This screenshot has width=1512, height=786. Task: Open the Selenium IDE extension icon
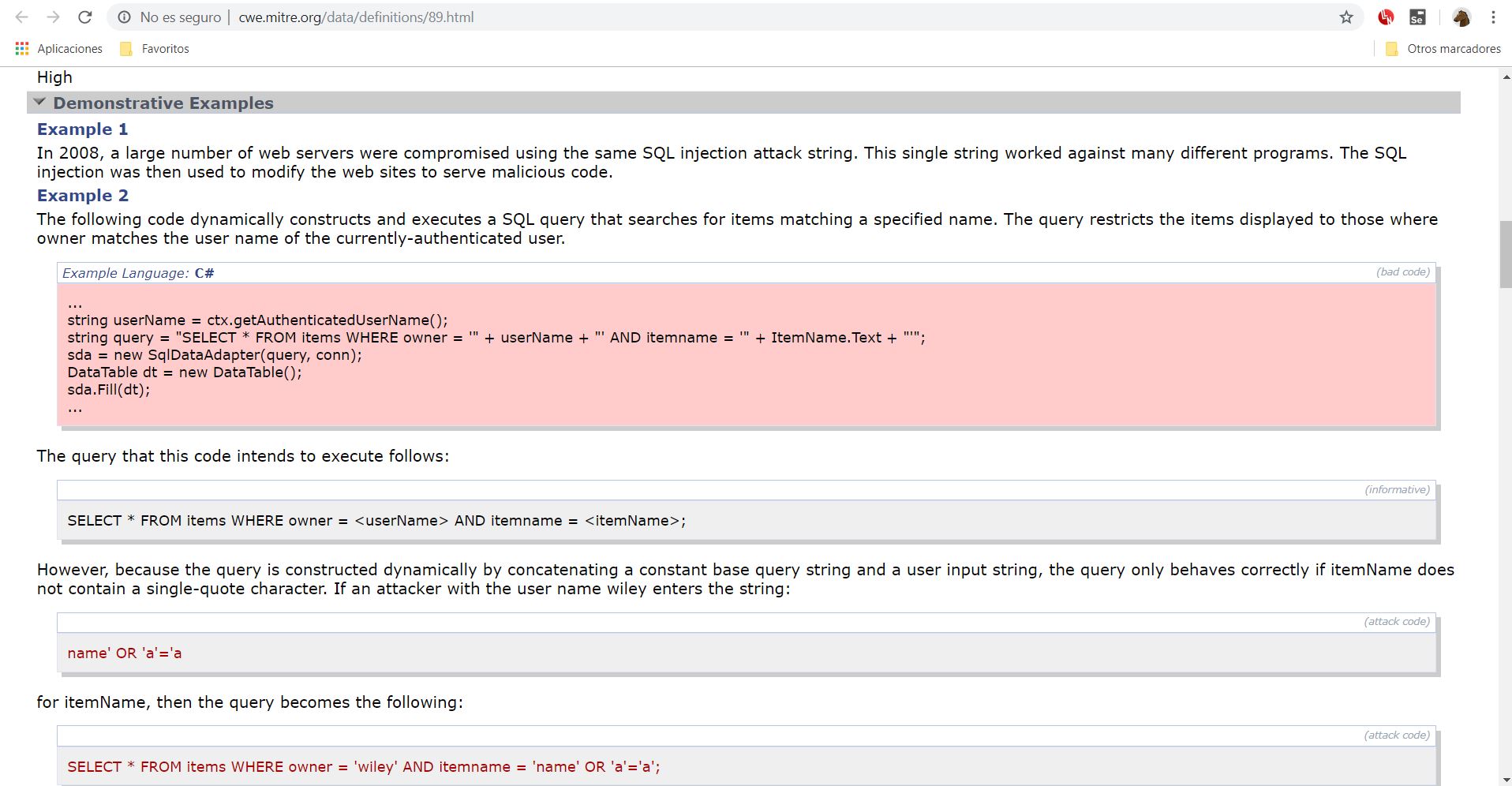1417,17
